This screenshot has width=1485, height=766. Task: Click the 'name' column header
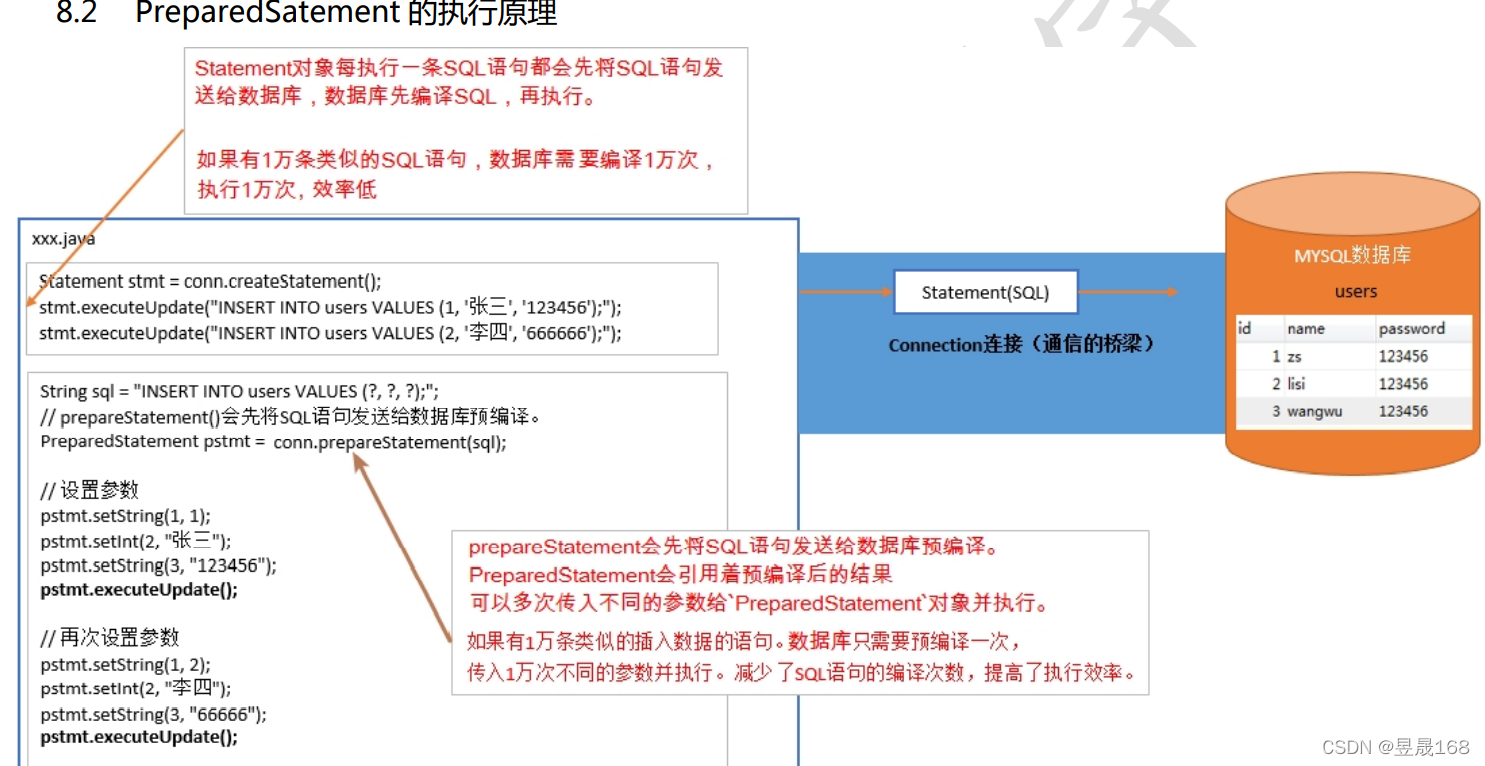pyautogui.click(x=1305, y=328)
